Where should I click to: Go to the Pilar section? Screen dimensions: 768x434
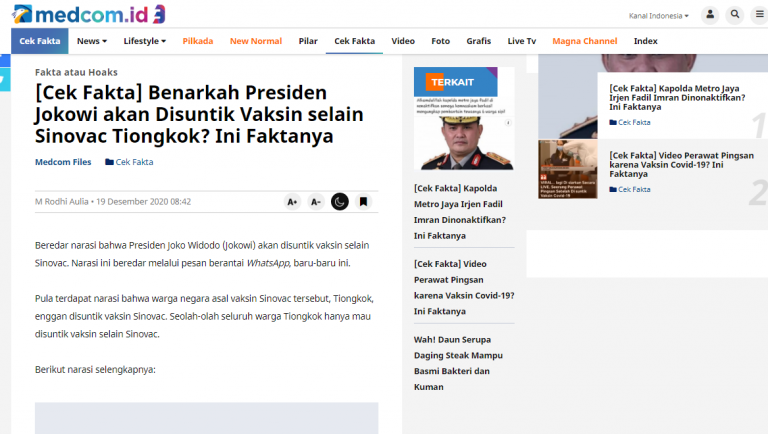(308, 41)
